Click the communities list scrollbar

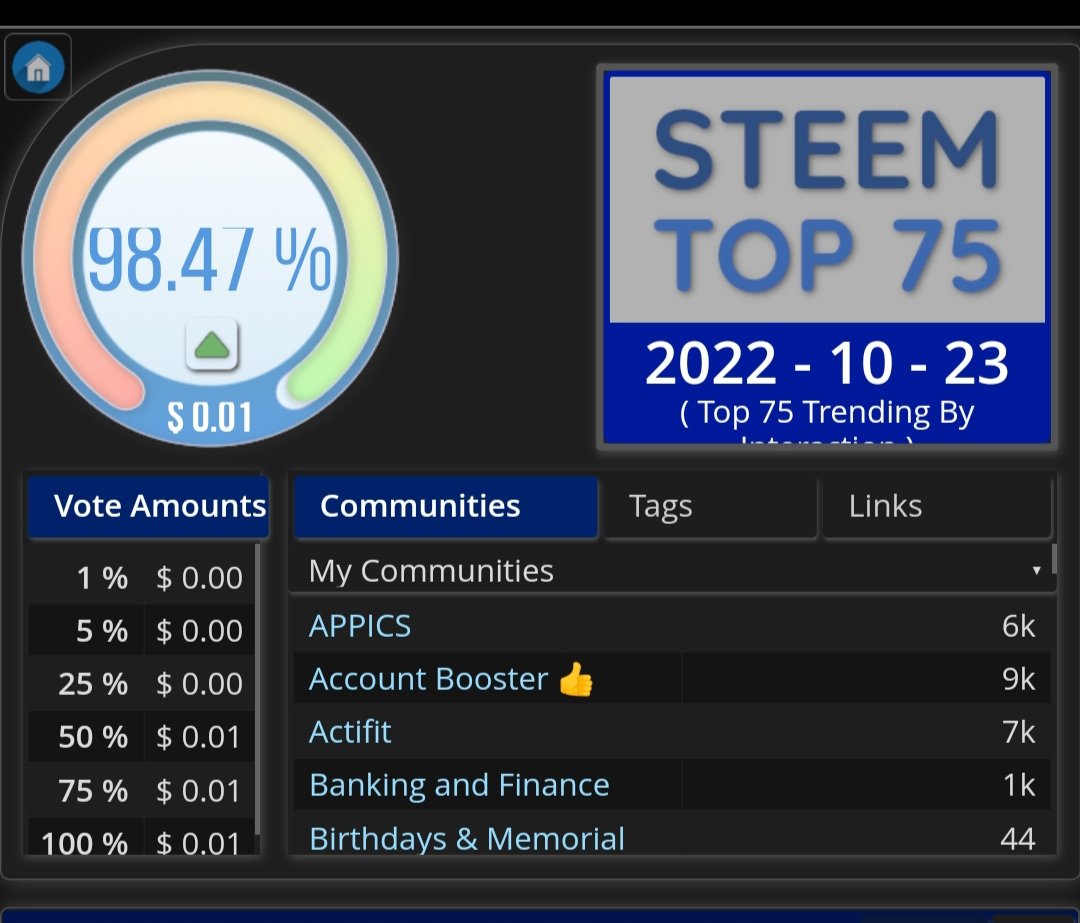point(1054,559)
